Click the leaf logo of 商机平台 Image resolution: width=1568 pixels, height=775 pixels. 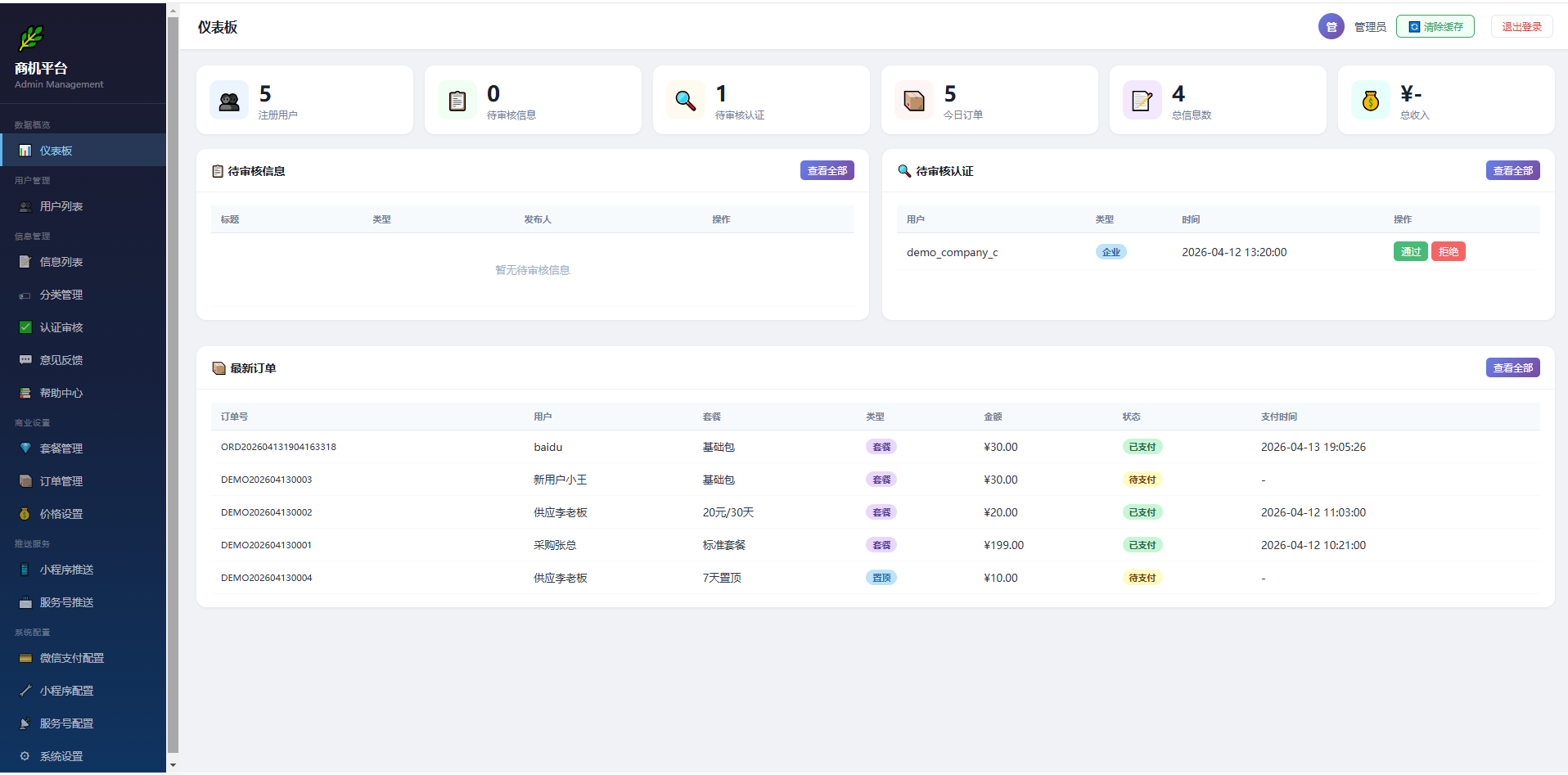click(x=31, y=38)
